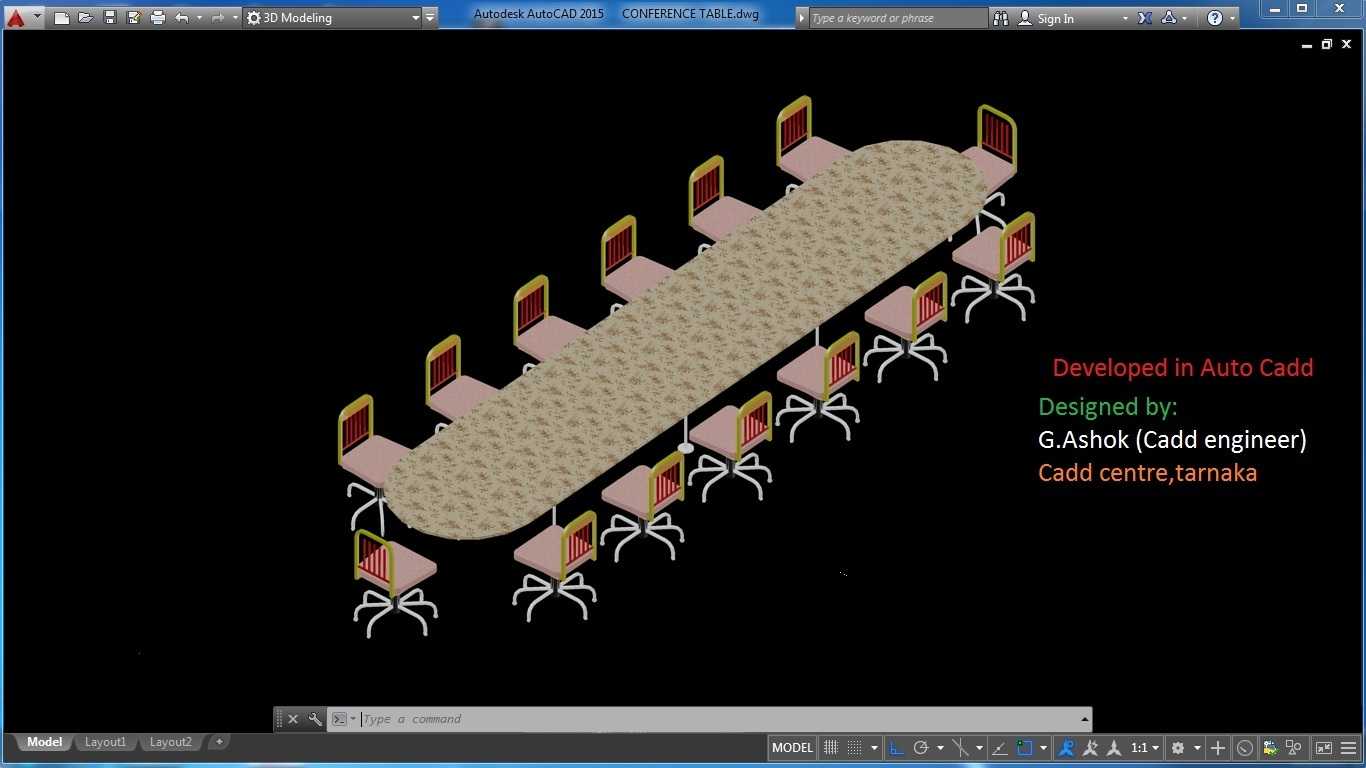
Task: Open the AutoCAD application menu (red A)
Action: 15,17
